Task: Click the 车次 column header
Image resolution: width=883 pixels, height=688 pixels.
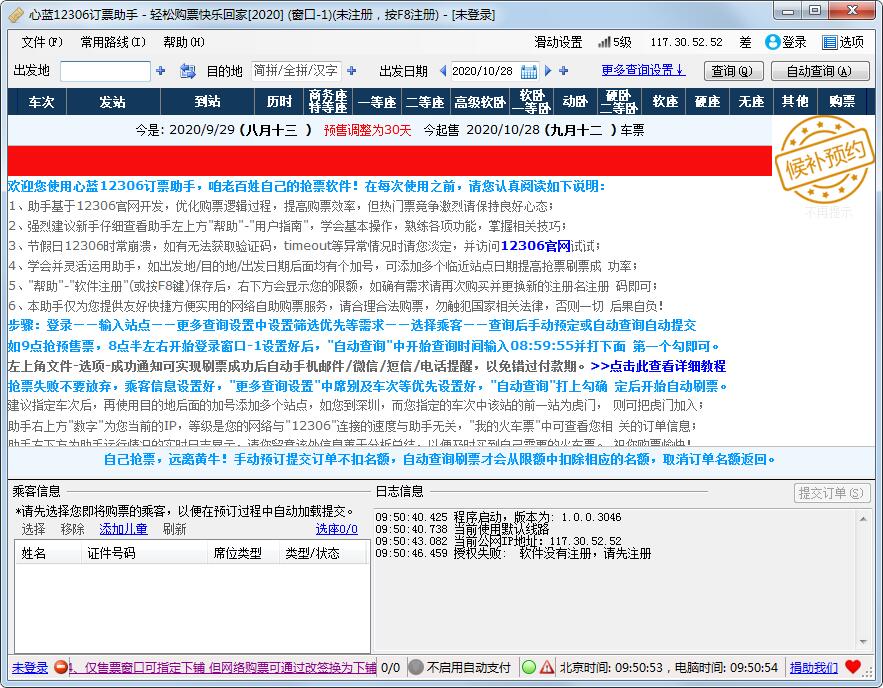Action: [41, 101]
